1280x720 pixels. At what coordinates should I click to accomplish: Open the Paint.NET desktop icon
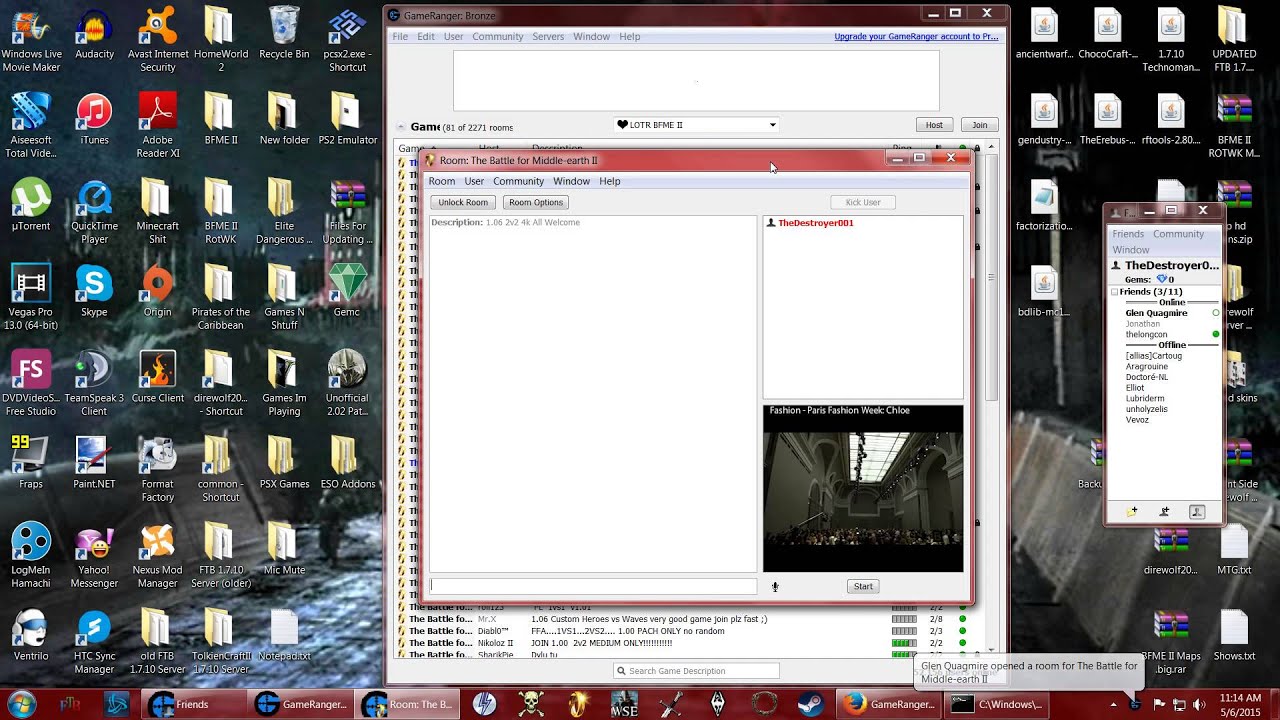[94, 463]
